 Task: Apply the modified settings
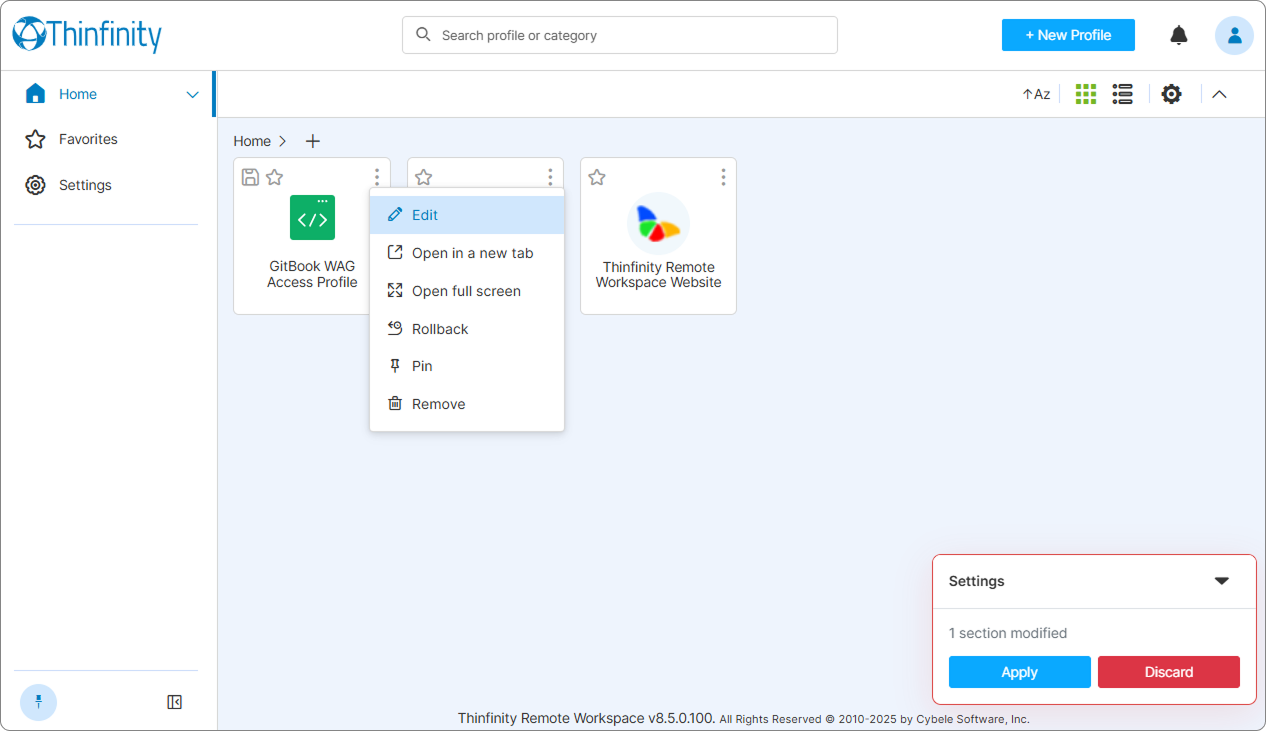click(1020, 672)
